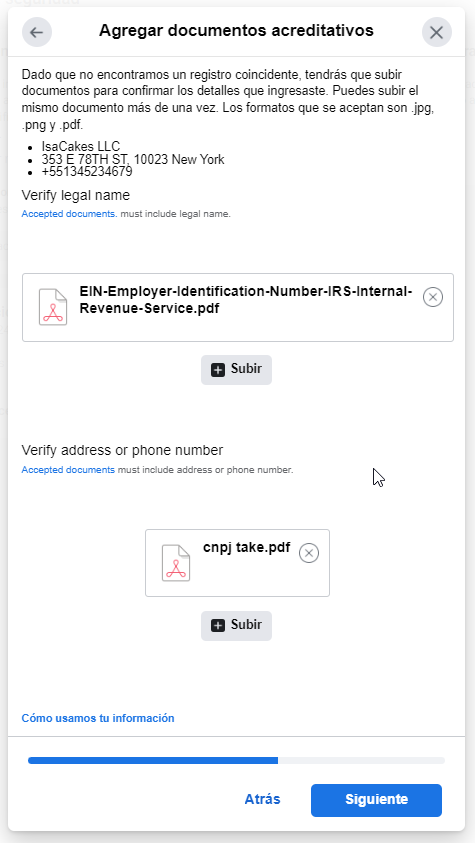
Task: Click the Verify legal name heading
Action: (x=76, y=195)
